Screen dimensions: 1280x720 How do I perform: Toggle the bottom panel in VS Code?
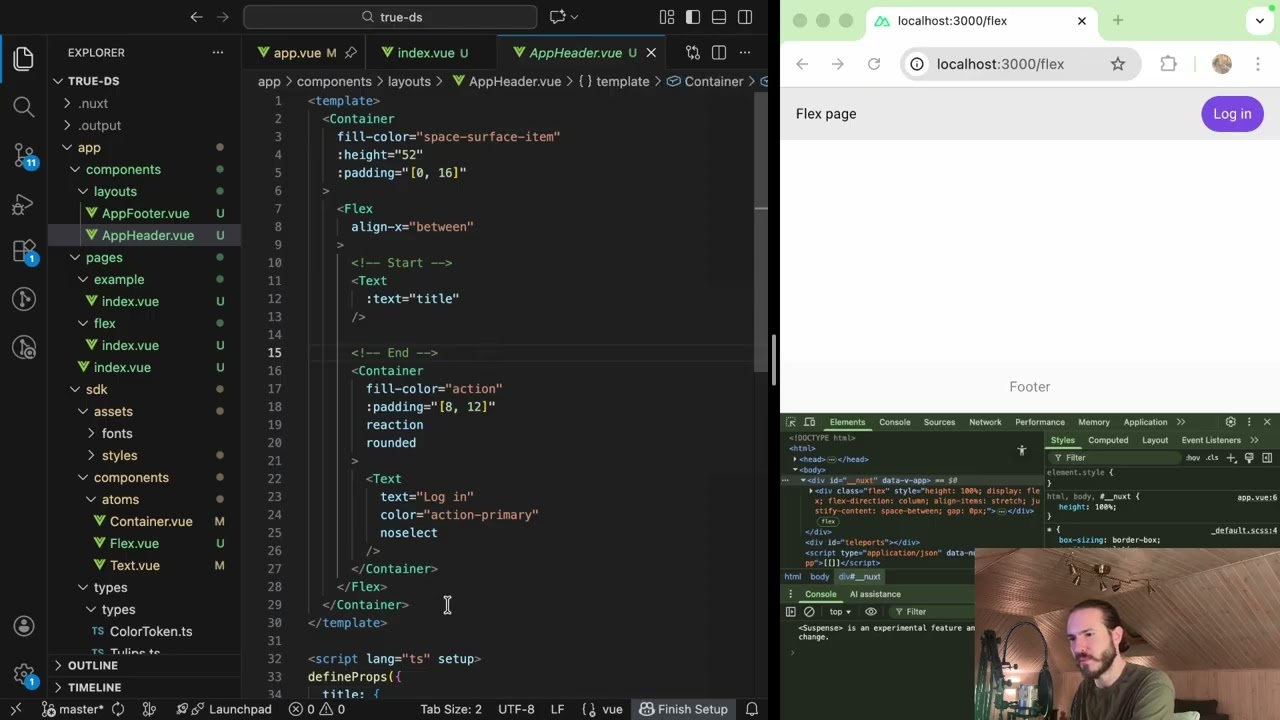pyautogui.click(x=719, y=17)
